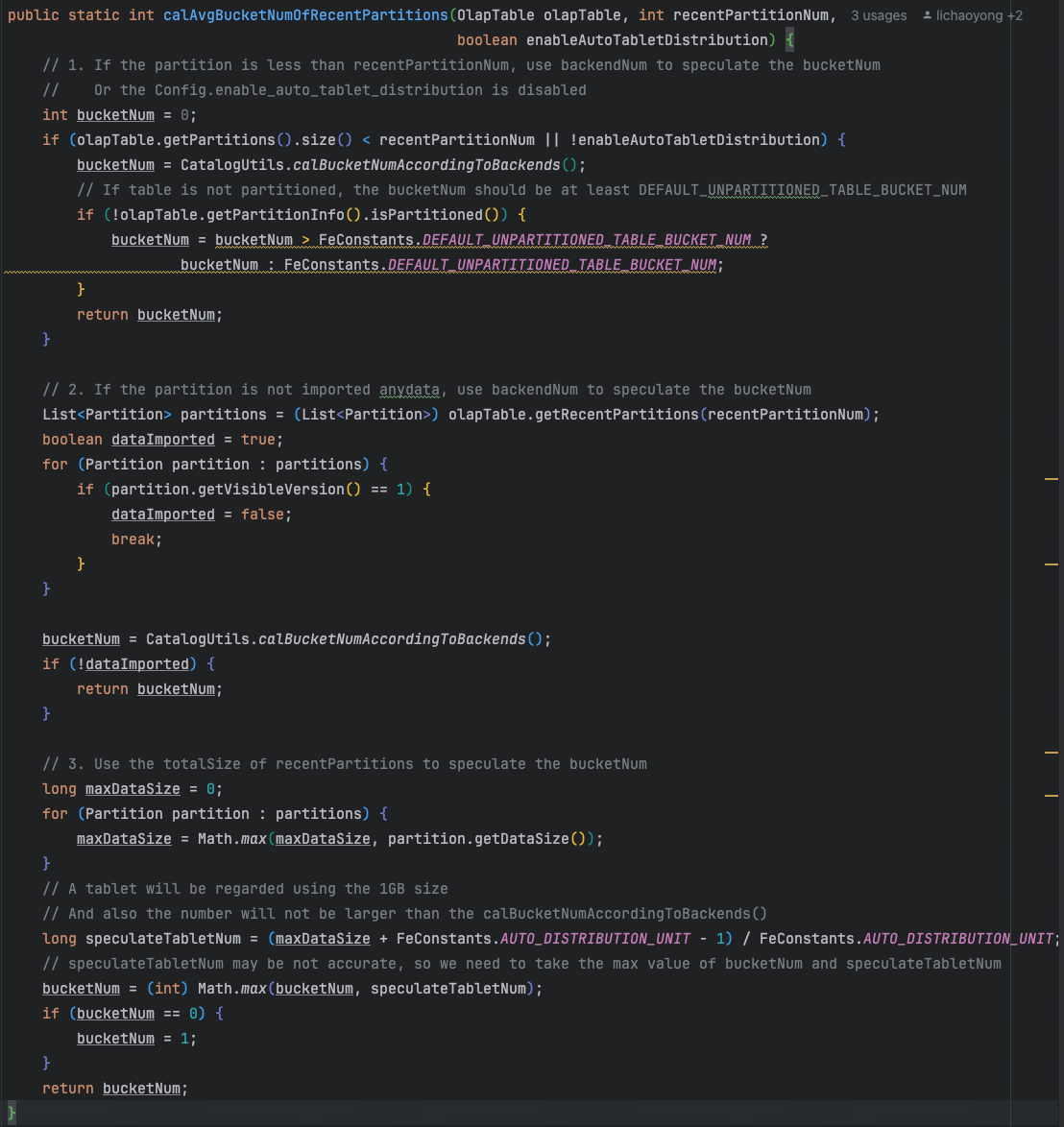Select the green opening brace after enableAutoTabletDistribution)
1064x1127 pixels.
click(x=789, y=40)
